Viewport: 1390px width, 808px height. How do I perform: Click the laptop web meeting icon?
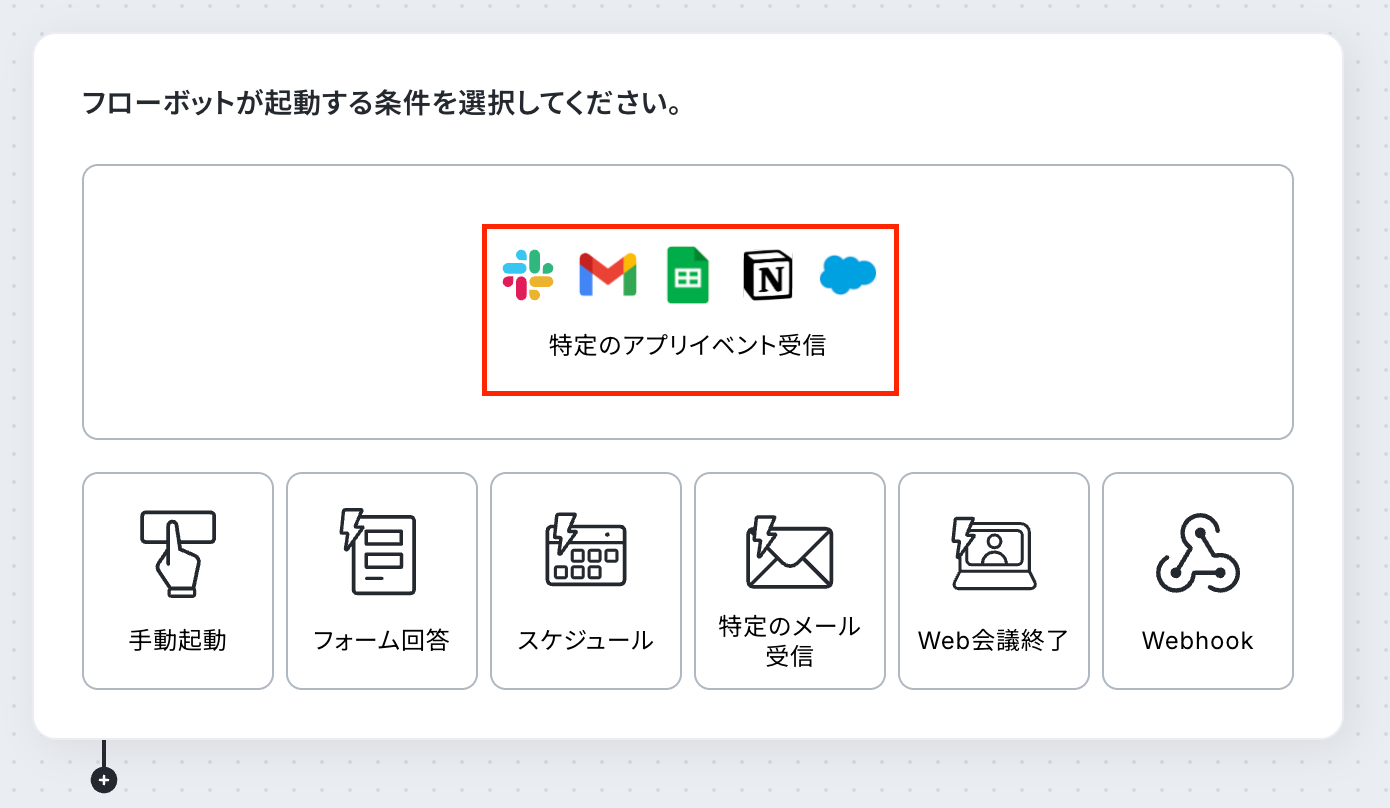[993, 553]
